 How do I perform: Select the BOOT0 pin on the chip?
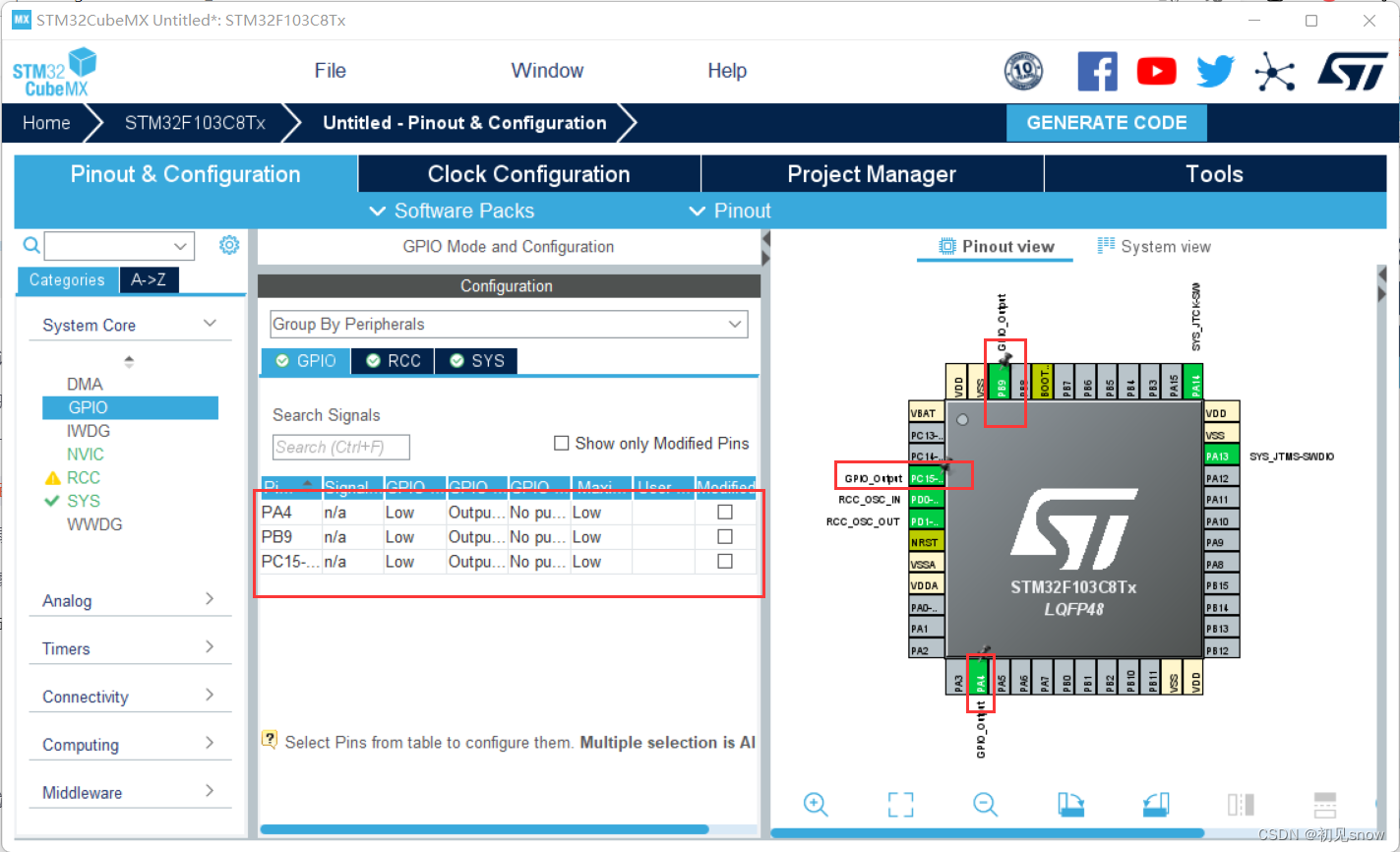1044,381
